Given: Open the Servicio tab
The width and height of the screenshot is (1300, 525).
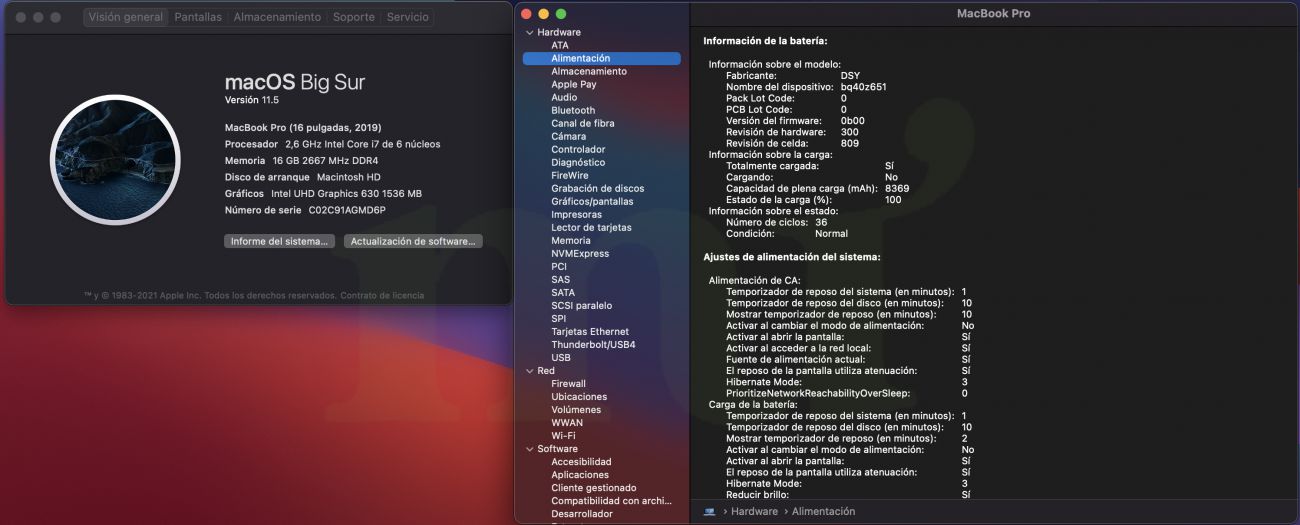Looking at the screenshot, I should coord(407,17).
